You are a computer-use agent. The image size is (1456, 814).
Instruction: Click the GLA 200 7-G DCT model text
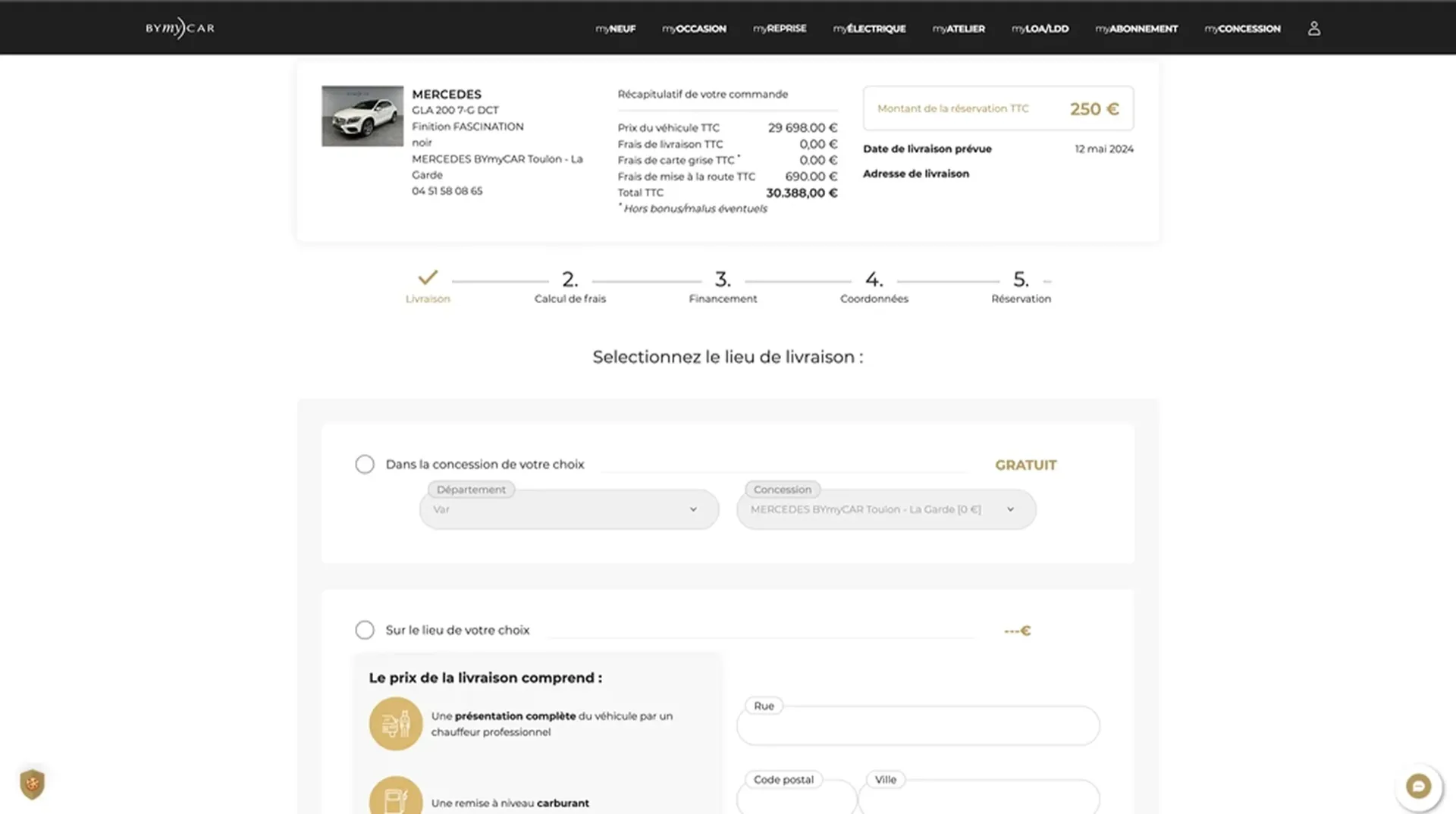point(455,110)
